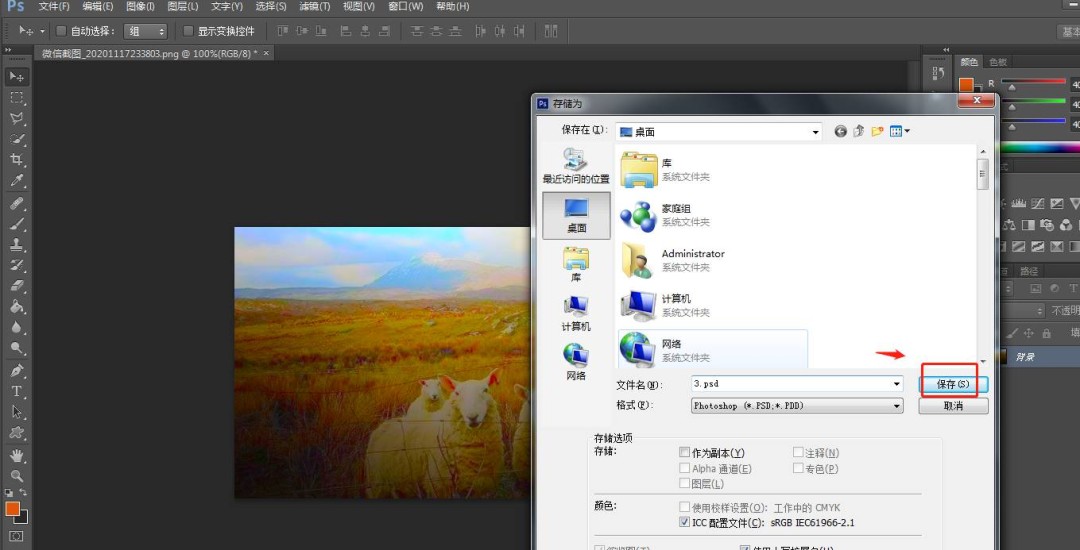Click the 保存(S) button
1080x550 pixels.
pyautogui.click(x=953, y=384)
